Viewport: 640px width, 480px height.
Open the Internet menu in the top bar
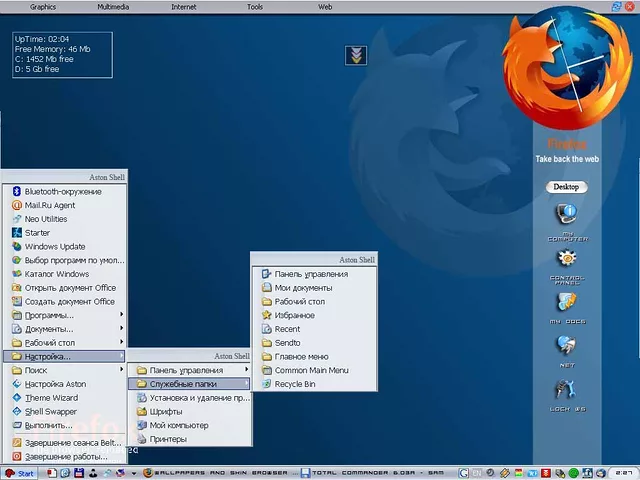point(184,6)
